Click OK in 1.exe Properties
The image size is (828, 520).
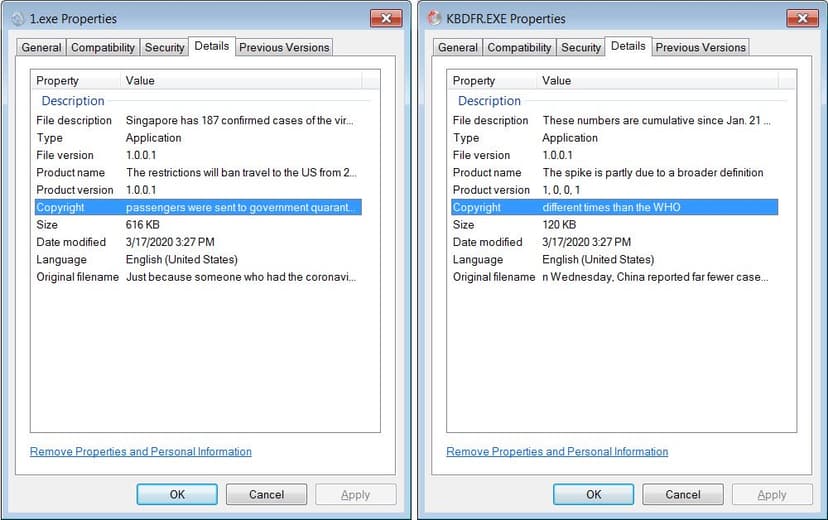click(177, 495)
